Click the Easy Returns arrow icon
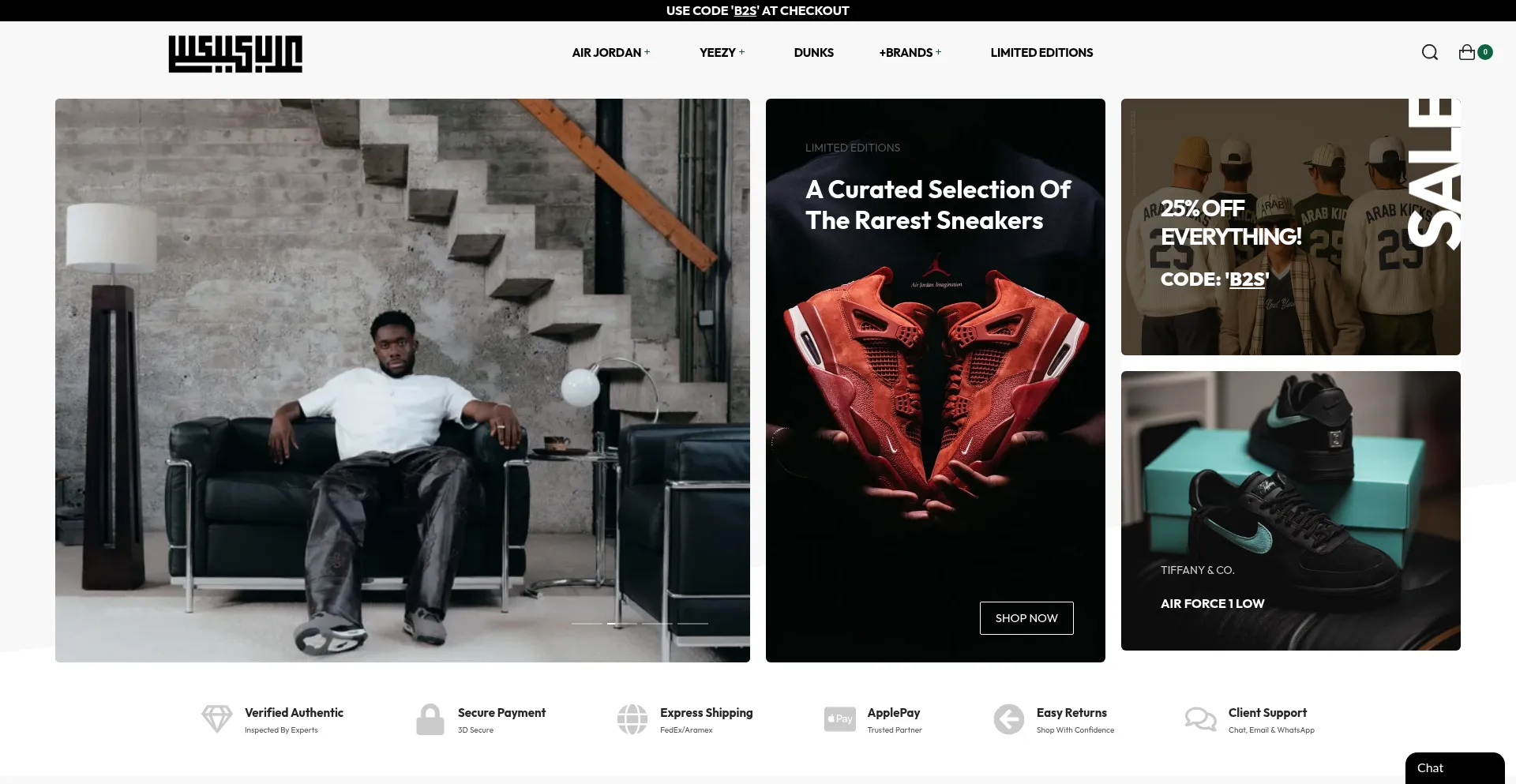Image resolution: width=1516 pixels, height=784 pixels. point(1008,719)
